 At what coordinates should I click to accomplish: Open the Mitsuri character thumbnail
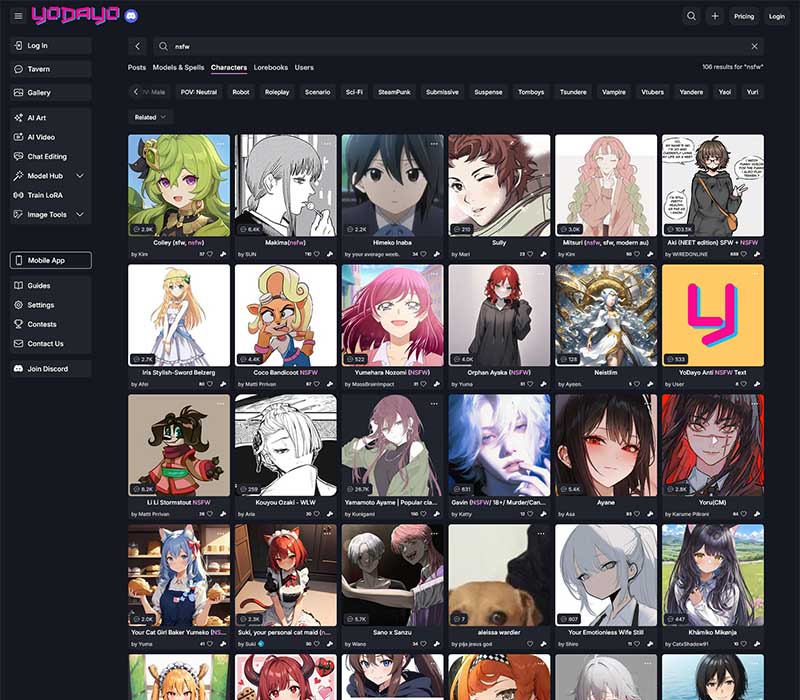606,185
